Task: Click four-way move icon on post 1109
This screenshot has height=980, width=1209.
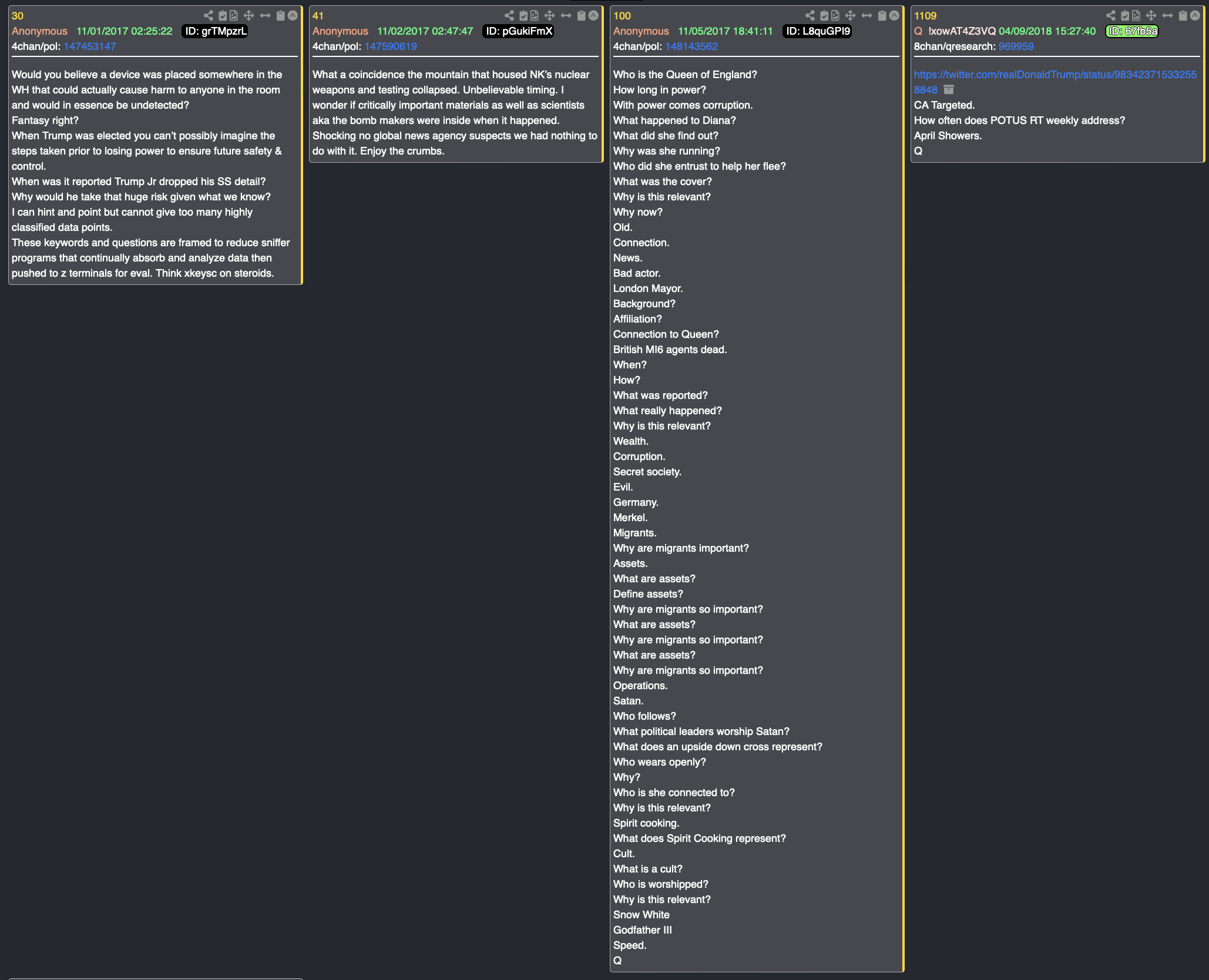Action: 1151,16
